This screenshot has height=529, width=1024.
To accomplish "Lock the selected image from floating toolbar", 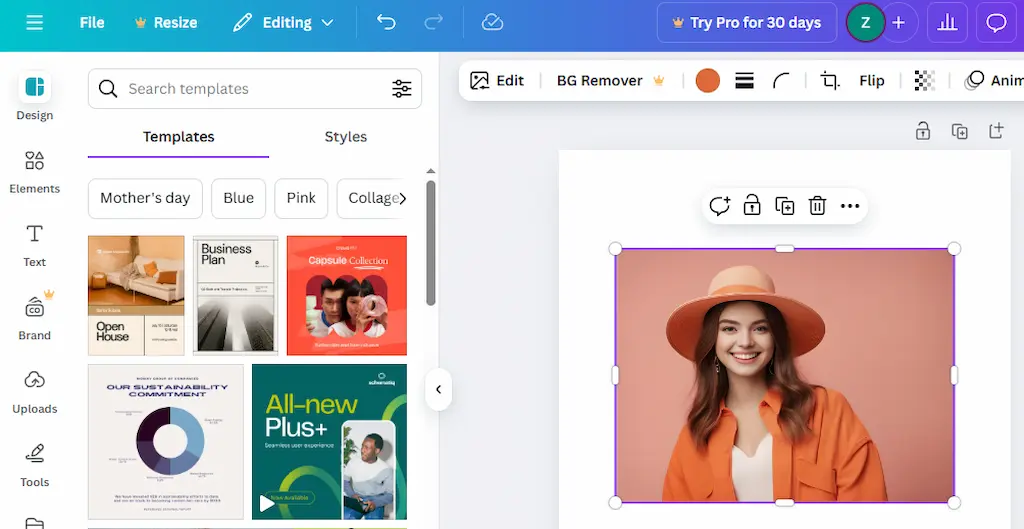I will point(752,206).
